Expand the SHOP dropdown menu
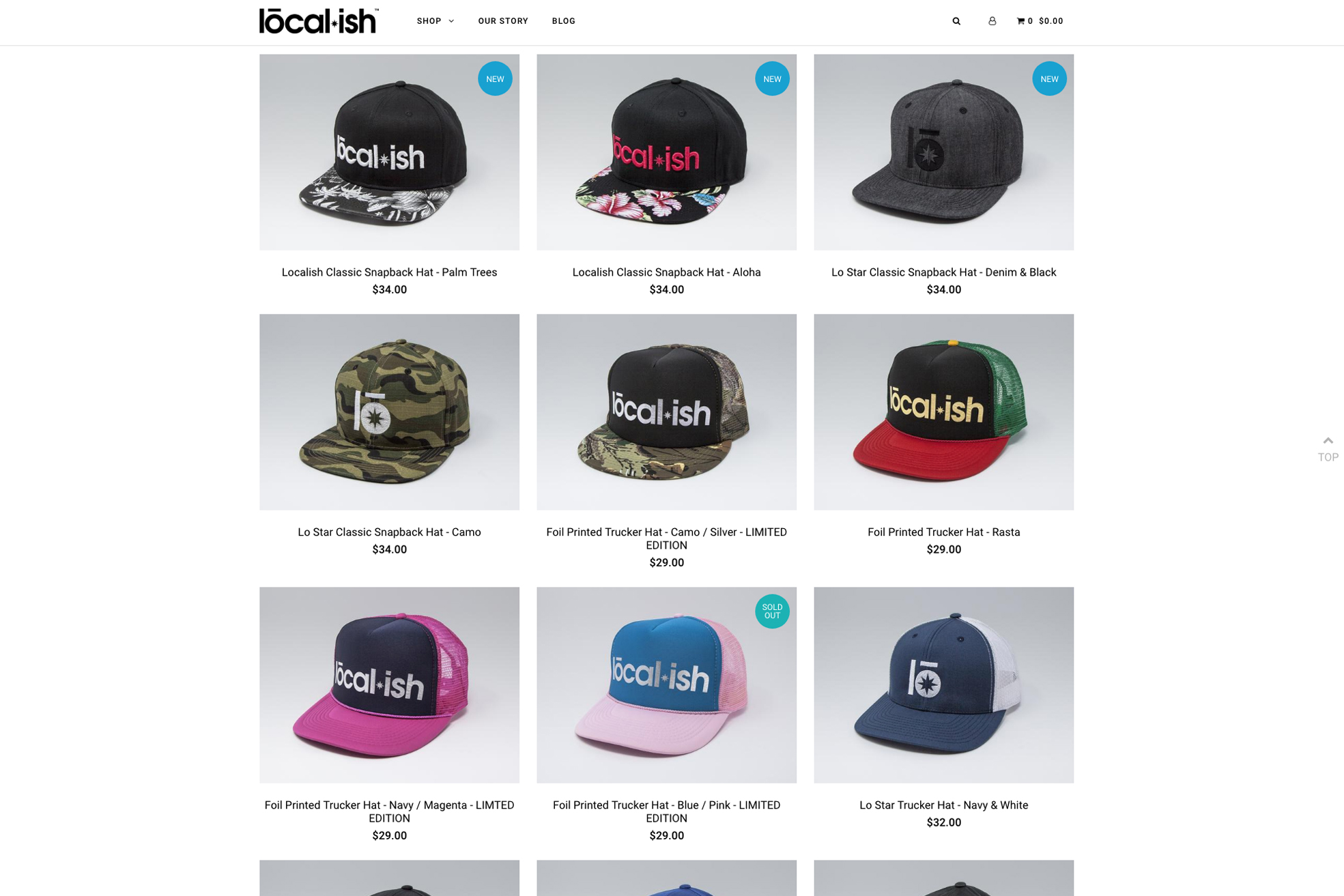1344x896 pixels. pos(435,21)
